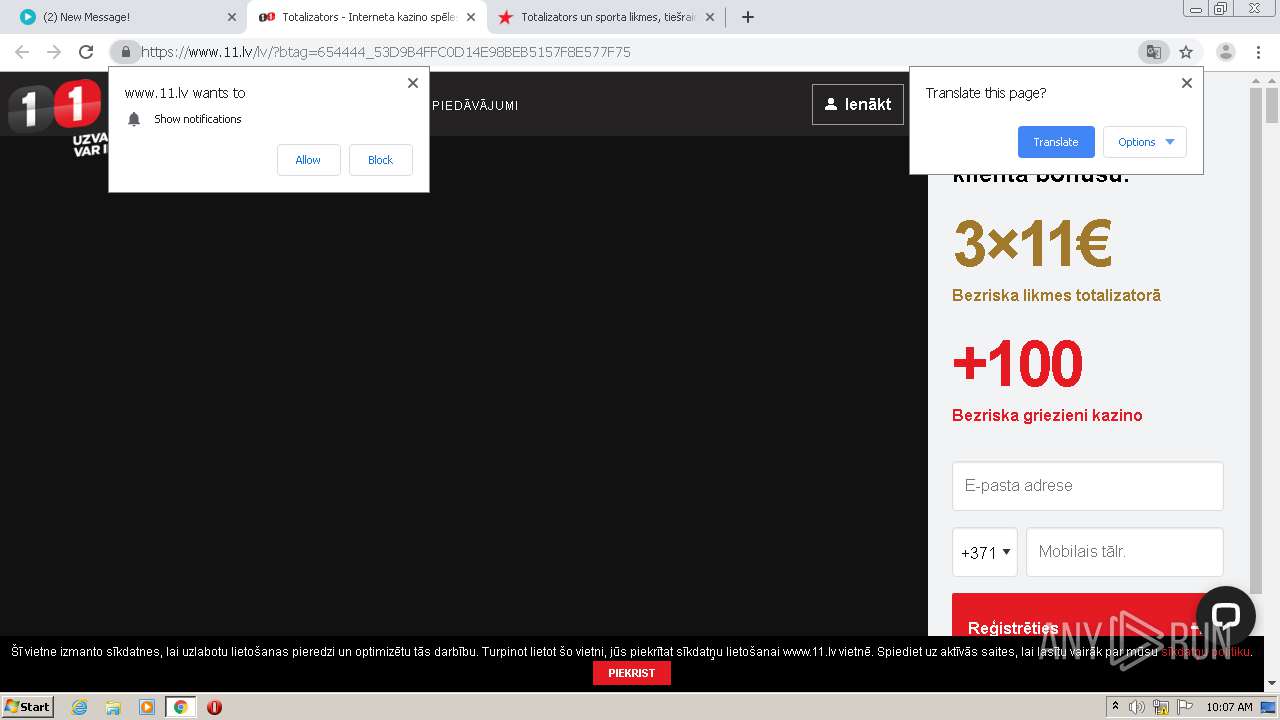Close the notification permission popup
1280x720 pixels.
pyautogui.click(x=413, y=83)
